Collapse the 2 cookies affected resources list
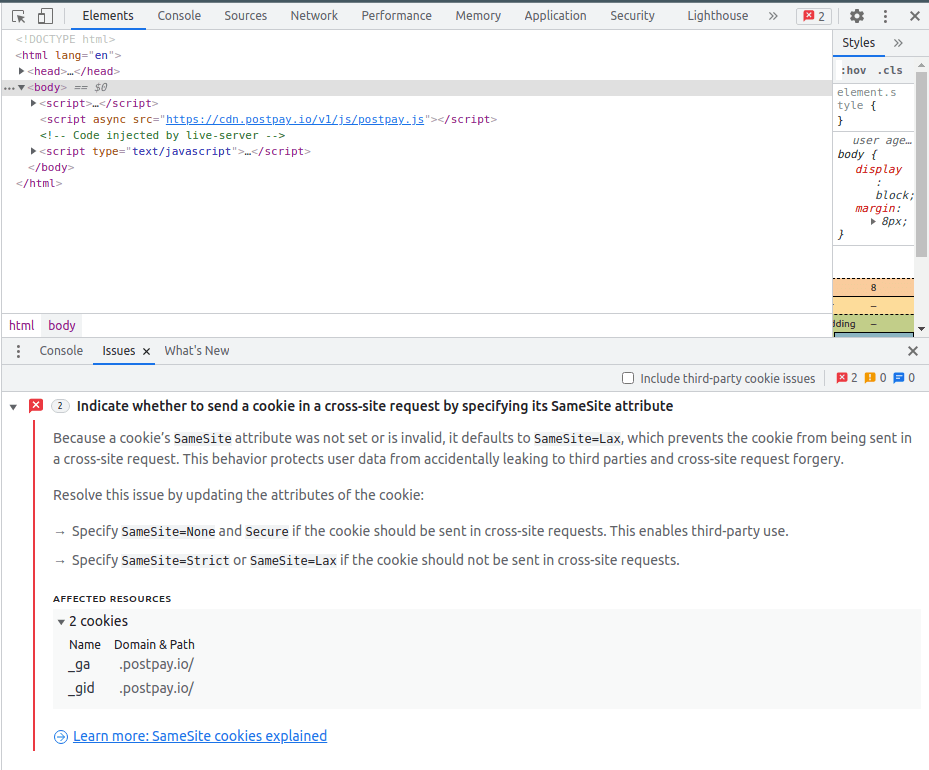This screenshot has width=929, height=770. [61, 622]
